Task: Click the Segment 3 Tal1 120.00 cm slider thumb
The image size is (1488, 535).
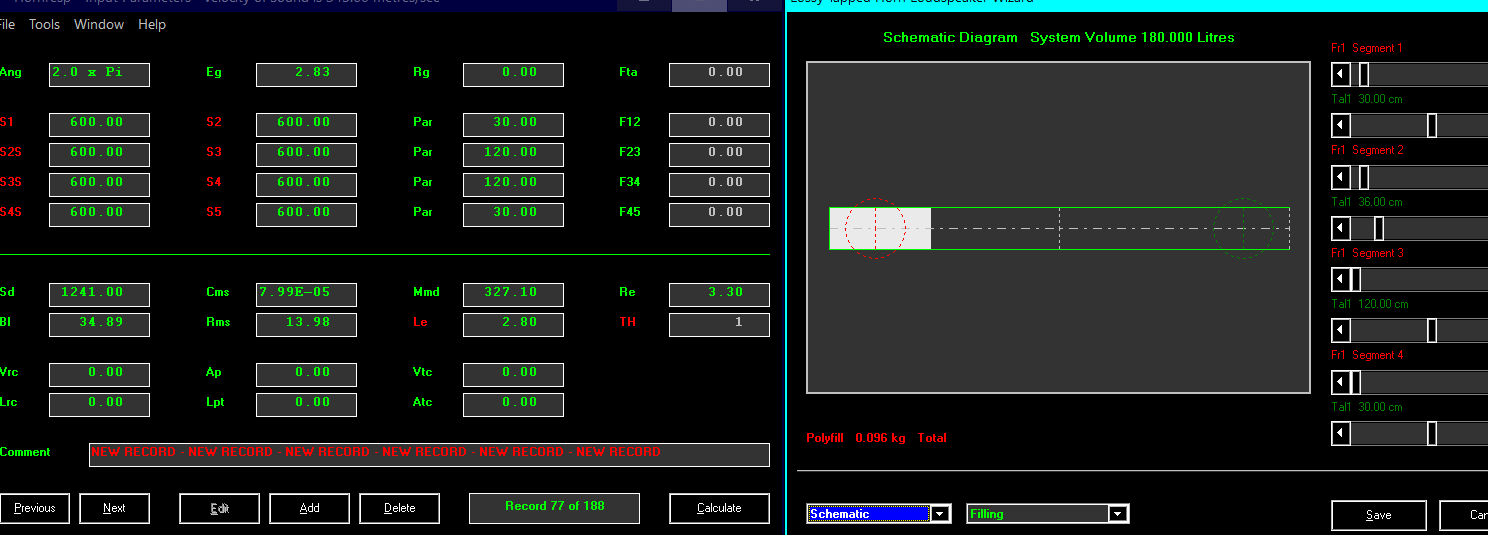Action: click(x=1432, y=330)
